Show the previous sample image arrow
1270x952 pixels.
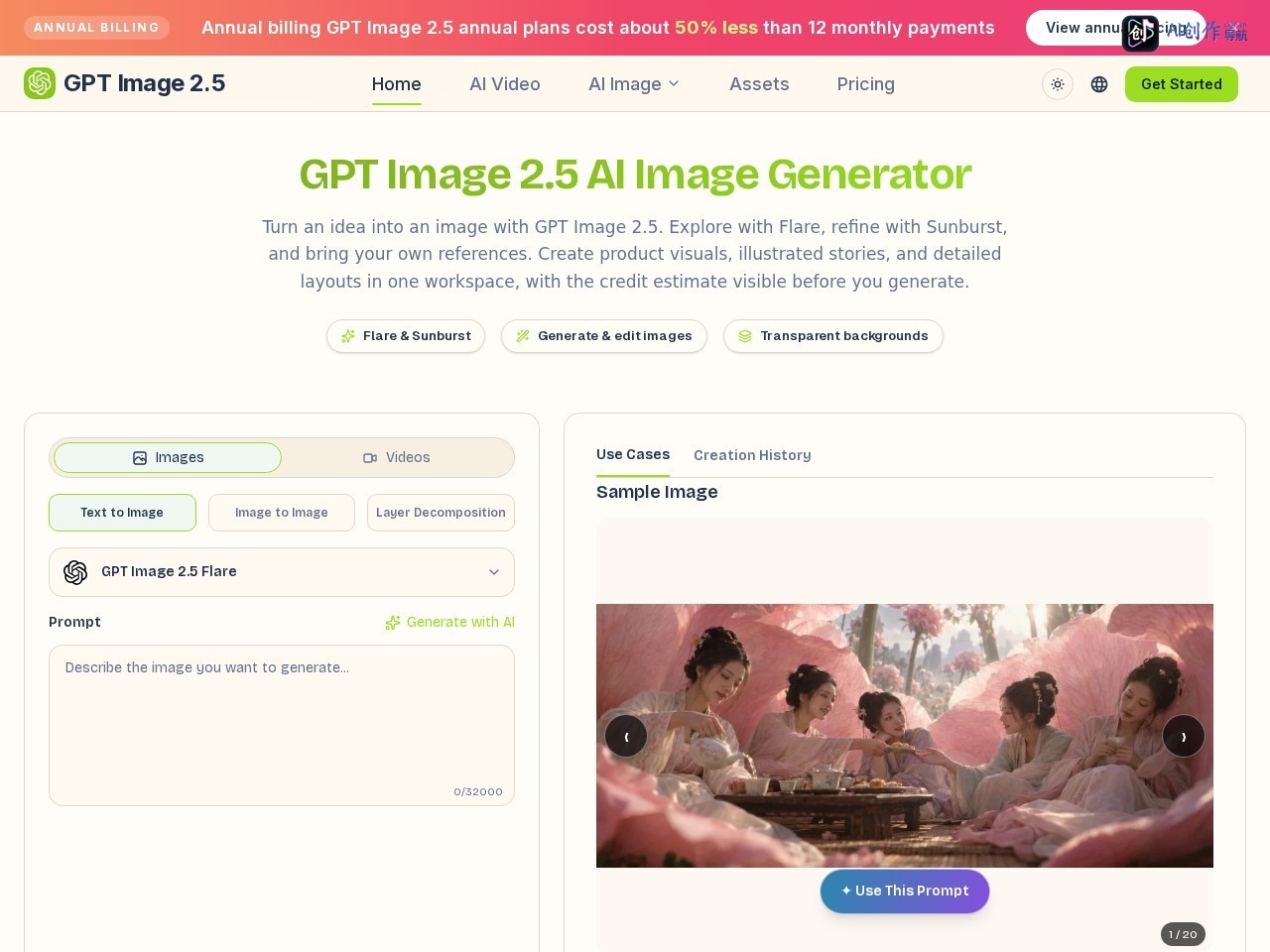pyautogui.click(x=626, y=736)
